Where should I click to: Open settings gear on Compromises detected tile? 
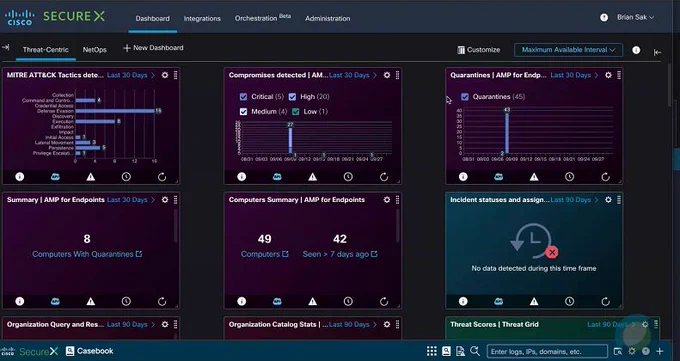[387, 75]
